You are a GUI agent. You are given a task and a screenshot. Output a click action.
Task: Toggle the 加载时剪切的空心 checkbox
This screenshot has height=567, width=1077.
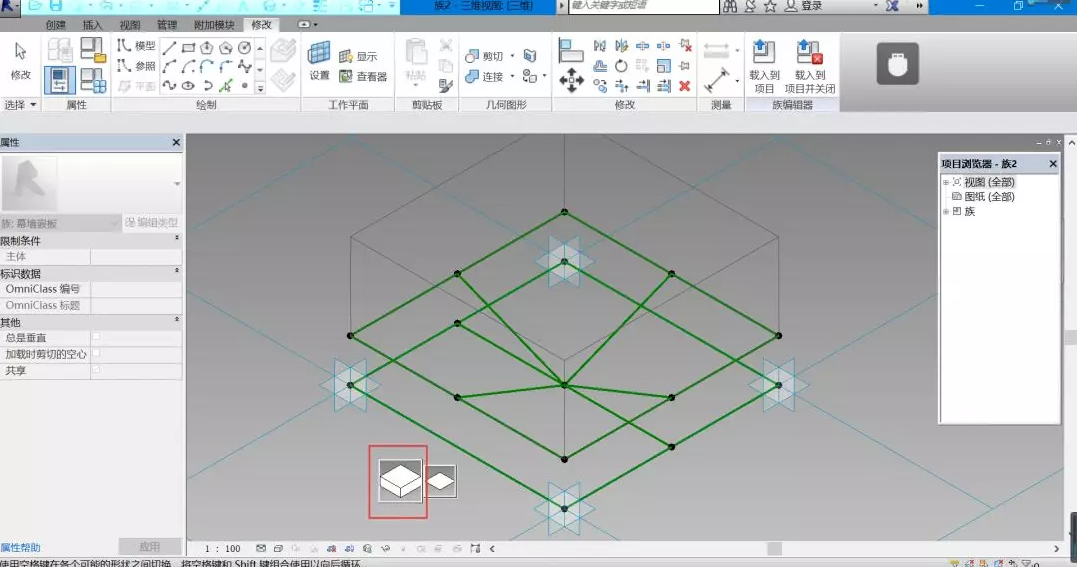pos(96,354)
